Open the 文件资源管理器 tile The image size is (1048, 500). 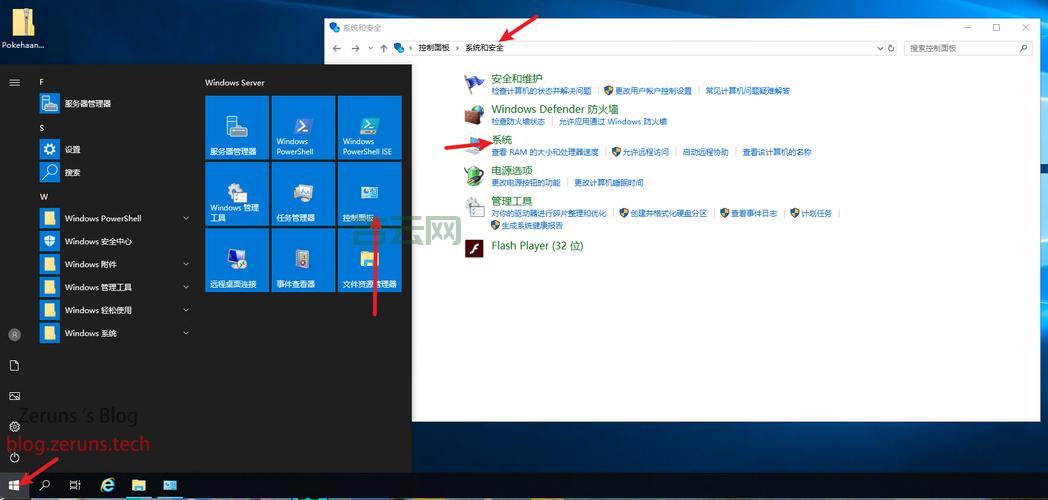coord(369,260)
